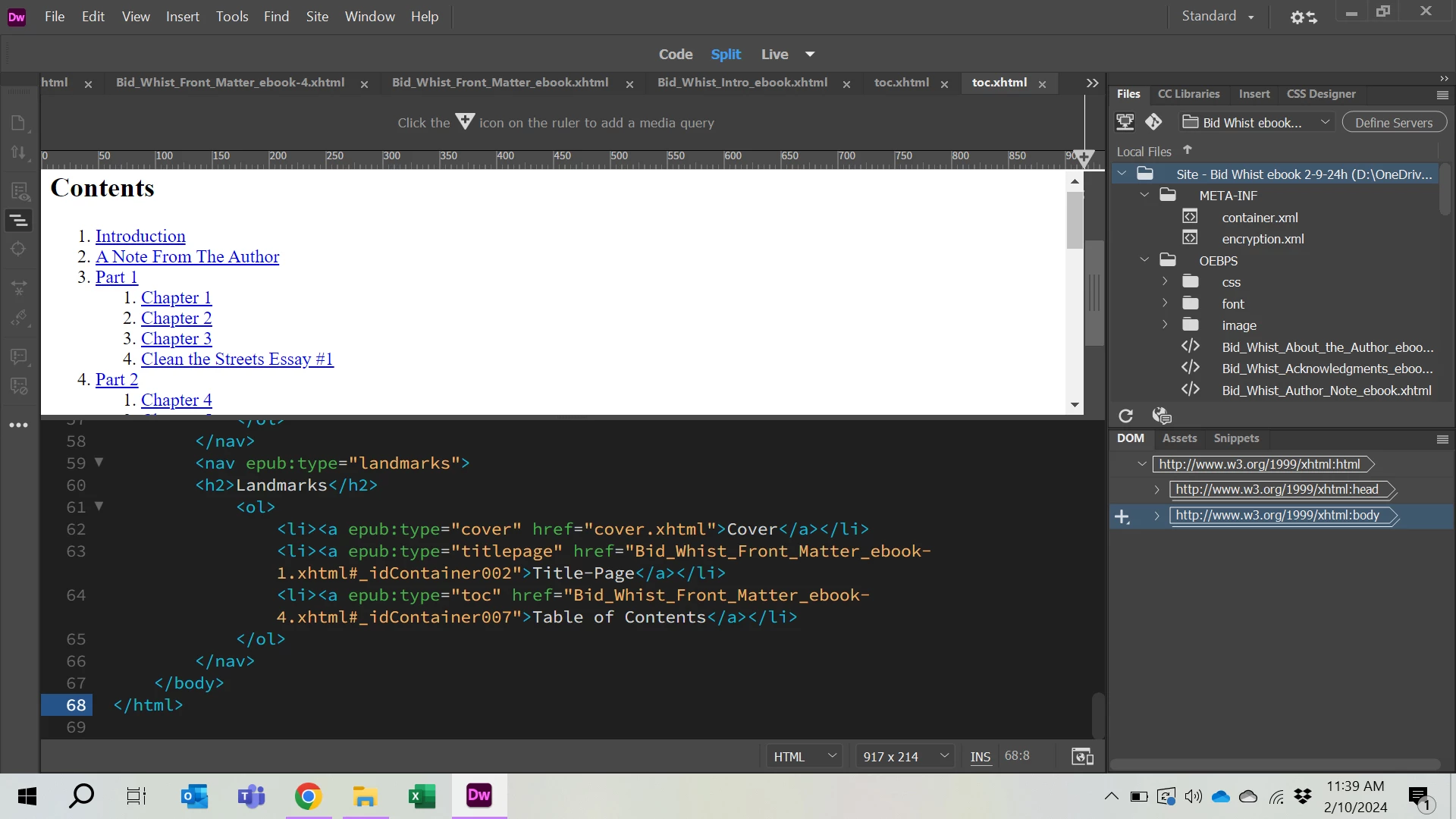This screenshot has height=819, width=1456.
Task: Open the Site menu
Action: pos(317,17)
